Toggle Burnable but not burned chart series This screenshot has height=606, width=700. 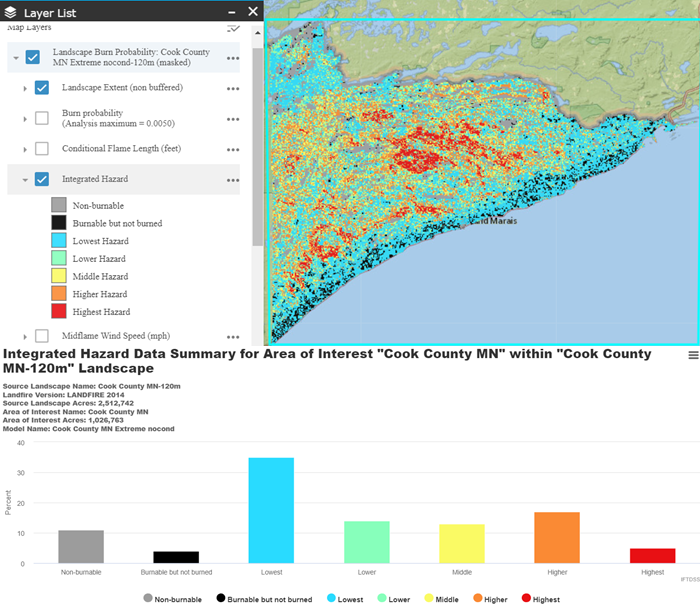click(x=264, y=599)
